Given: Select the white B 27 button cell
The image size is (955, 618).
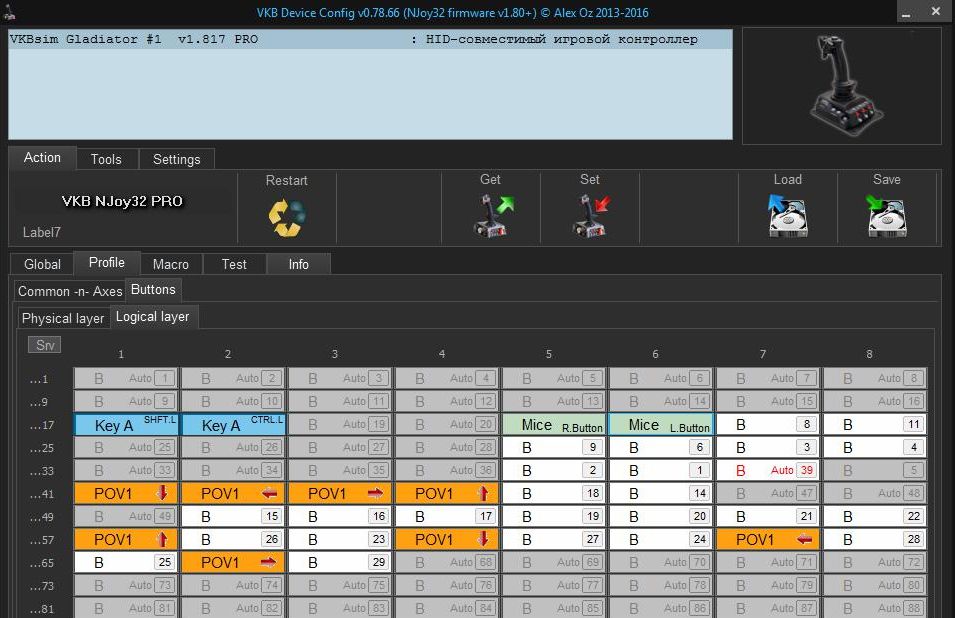Looking at the screenshot, I should [554, 539].
